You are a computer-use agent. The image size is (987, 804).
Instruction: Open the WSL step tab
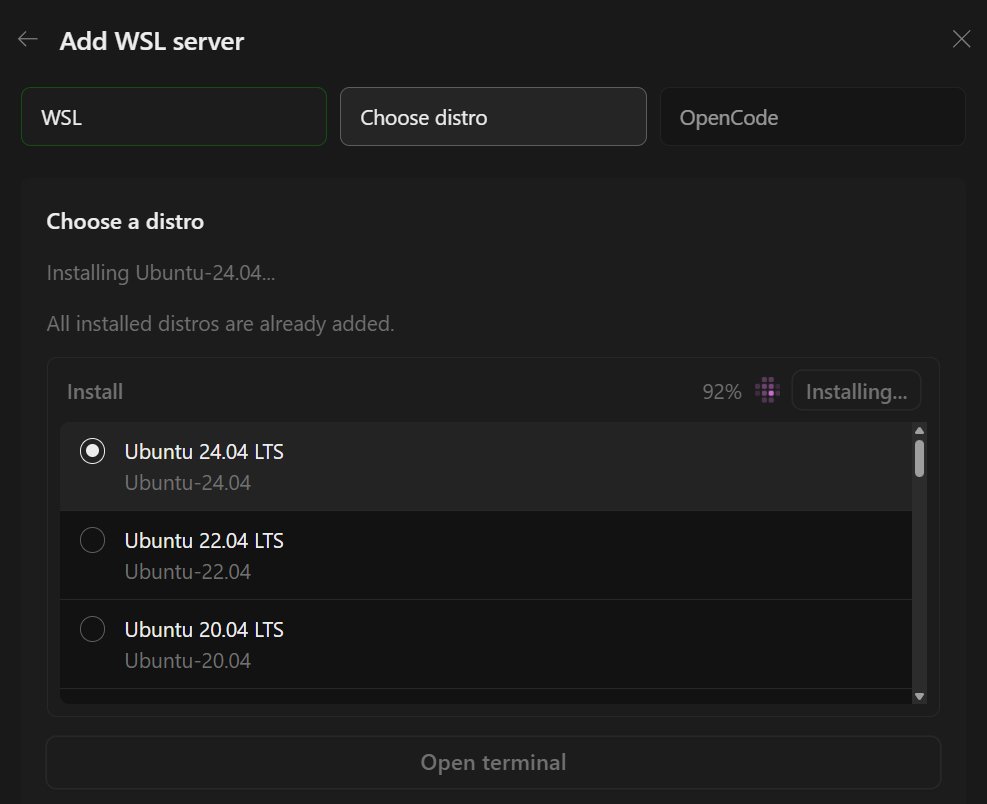(x=174, y=116)
